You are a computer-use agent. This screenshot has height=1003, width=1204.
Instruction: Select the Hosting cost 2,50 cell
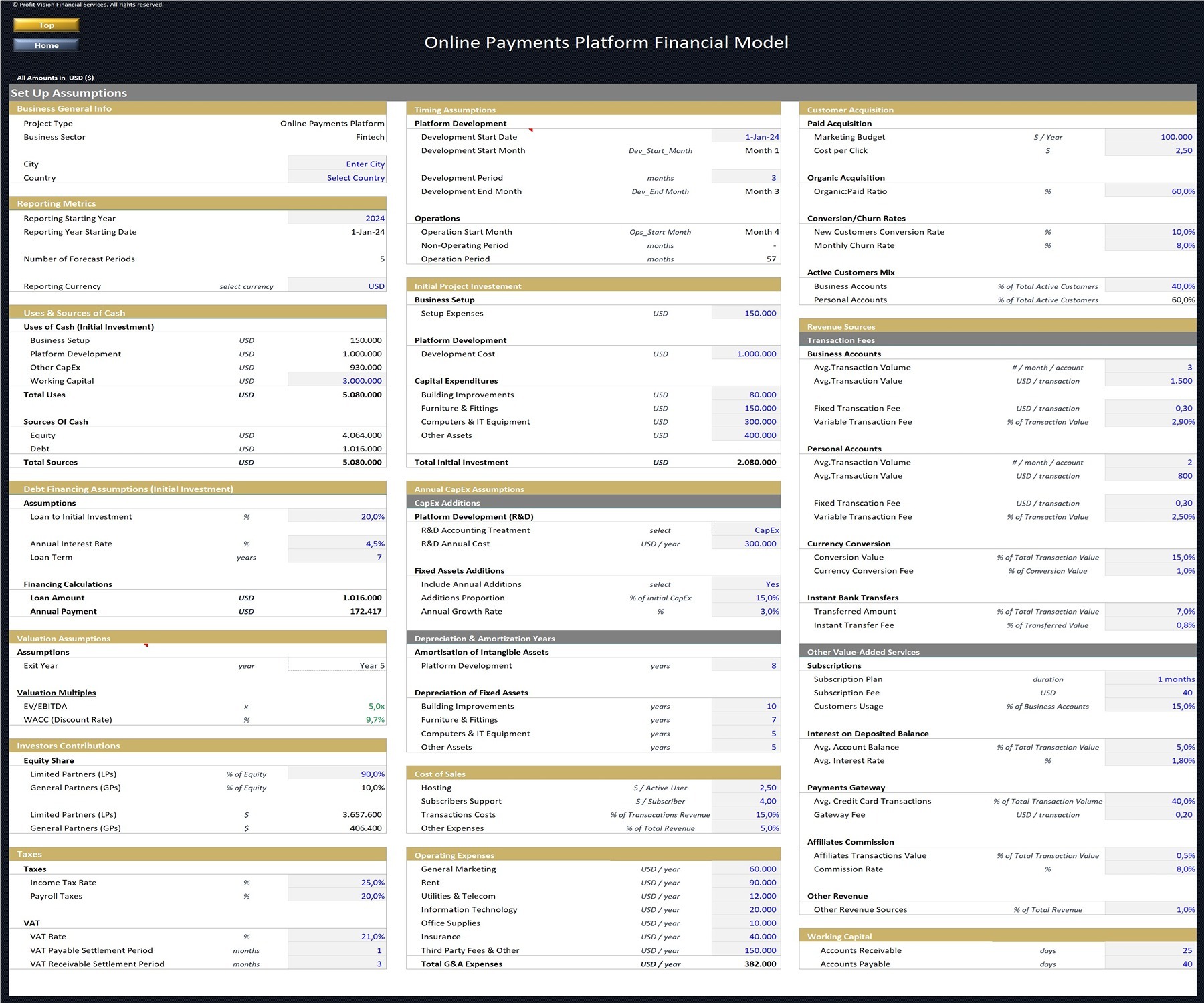[x=746, y=788]
